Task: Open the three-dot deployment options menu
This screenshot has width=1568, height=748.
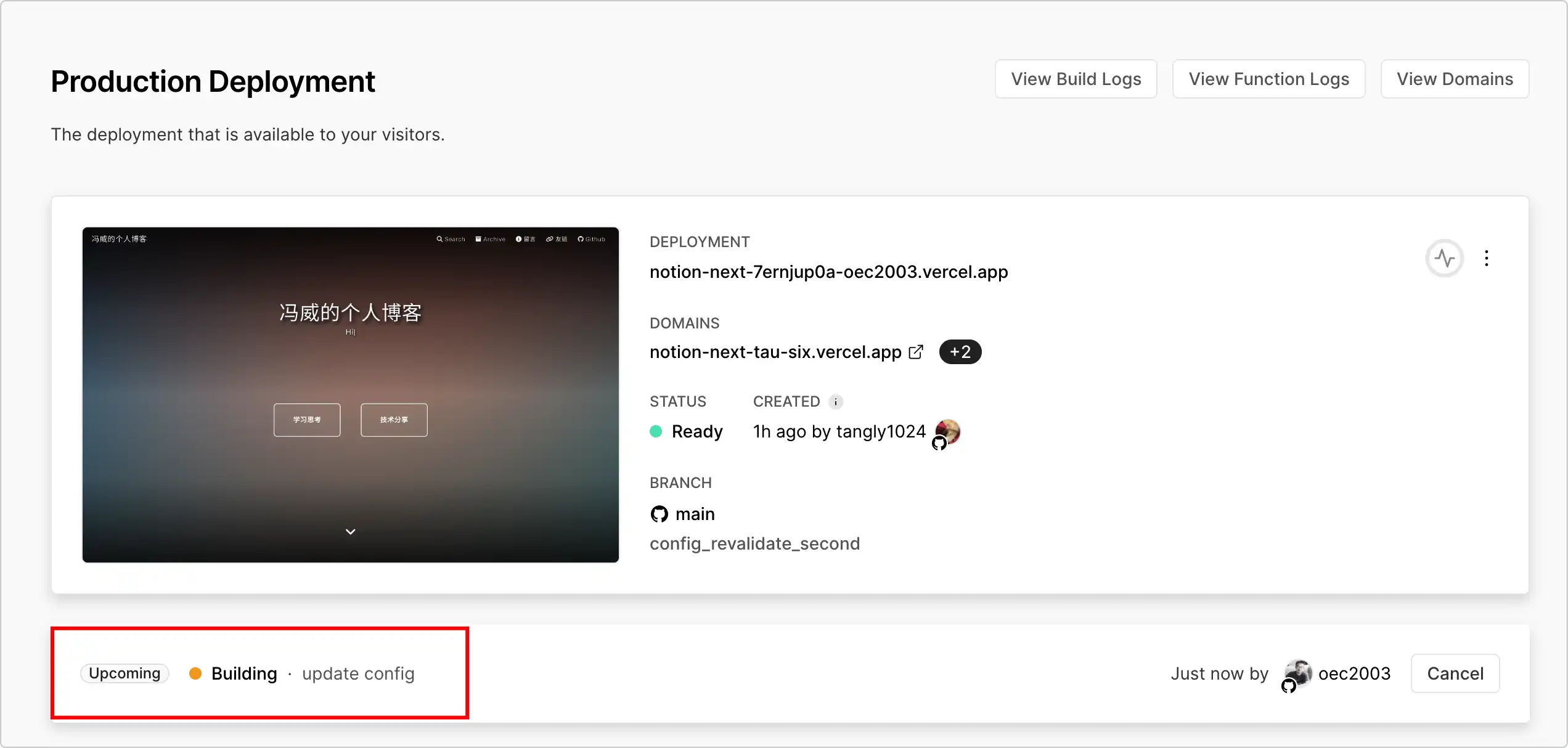Action: [x=1487, y=258]
